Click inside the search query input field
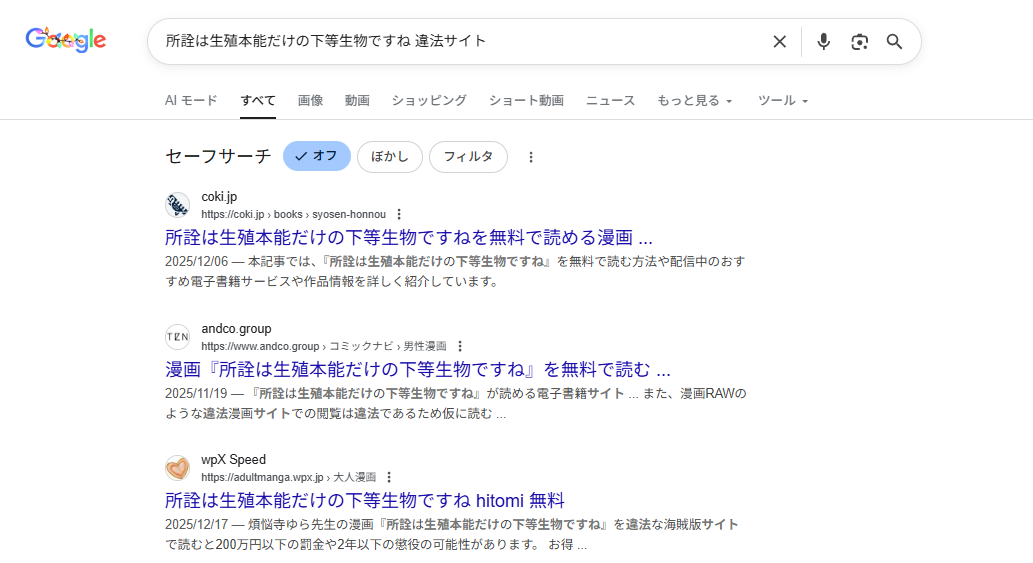 pos(461,41)
